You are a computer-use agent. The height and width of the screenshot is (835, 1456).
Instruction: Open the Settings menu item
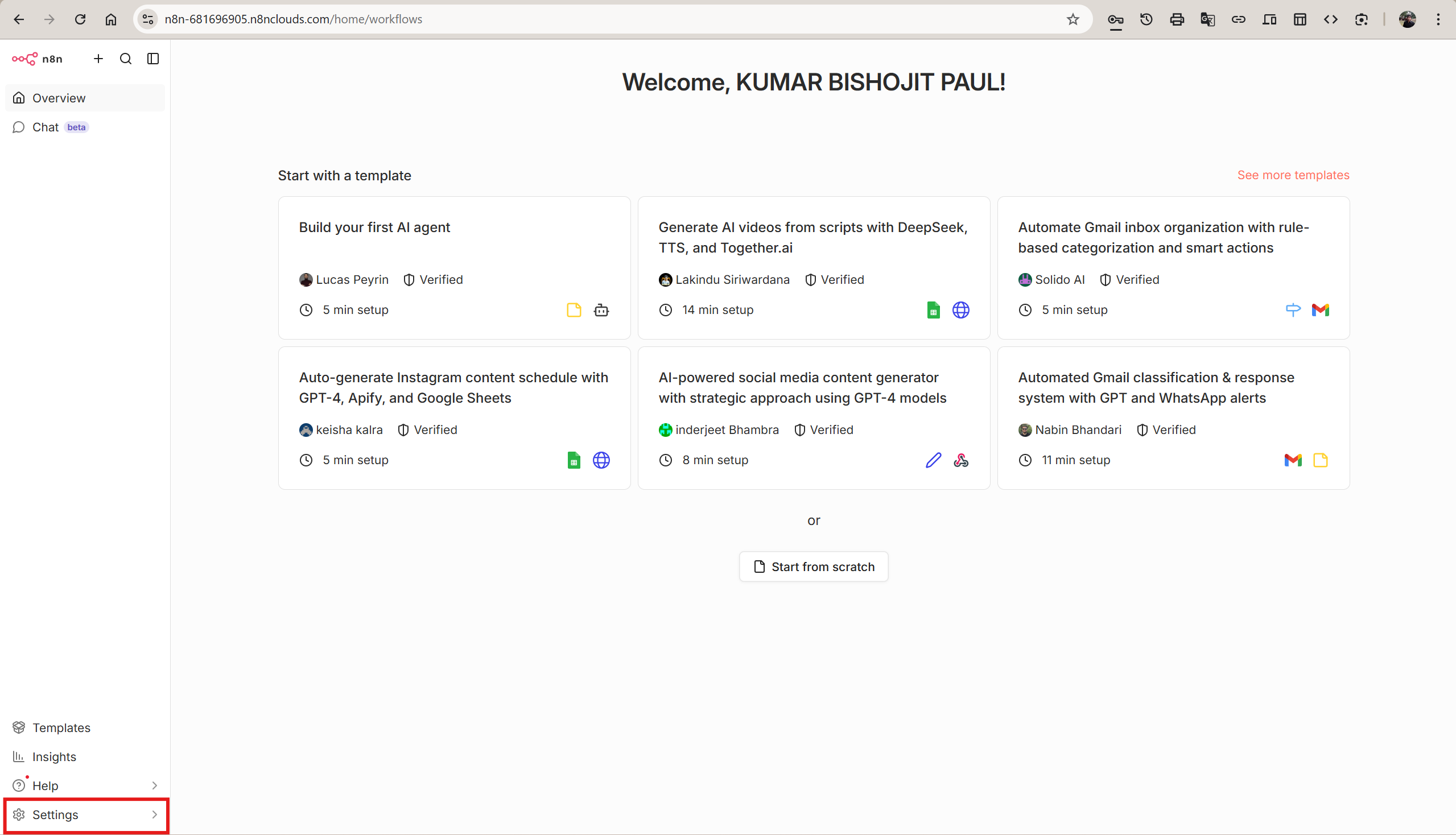85,815
